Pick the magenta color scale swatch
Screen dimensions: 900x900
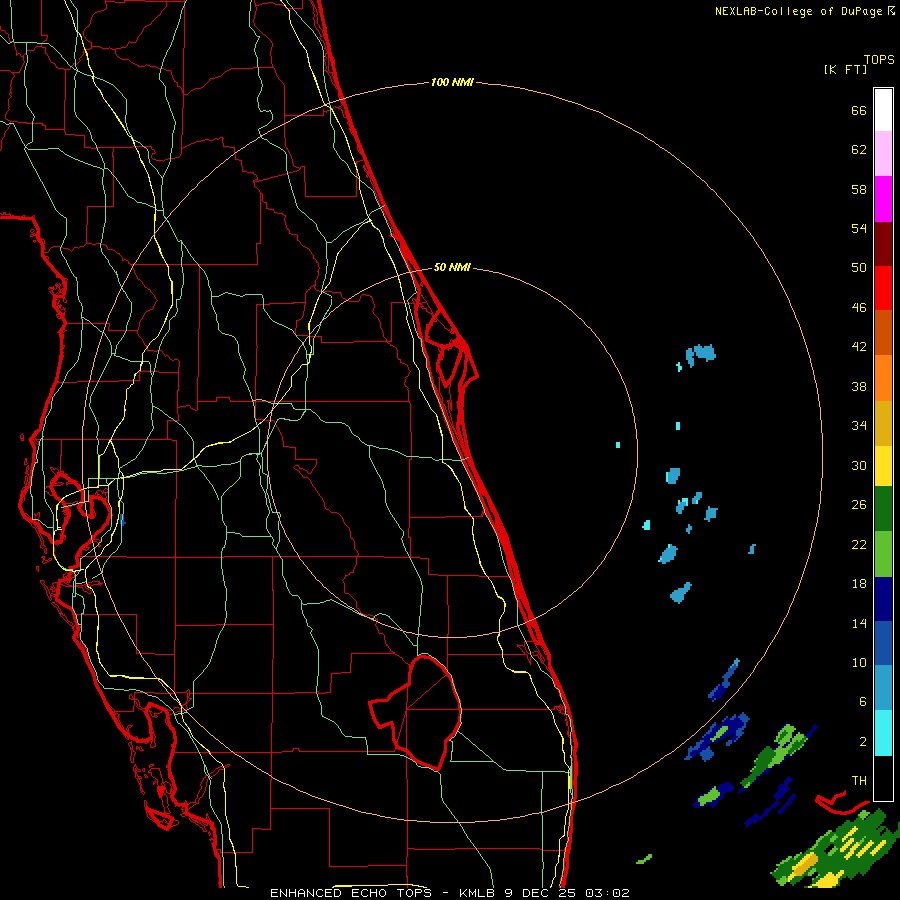click(883, 199)
